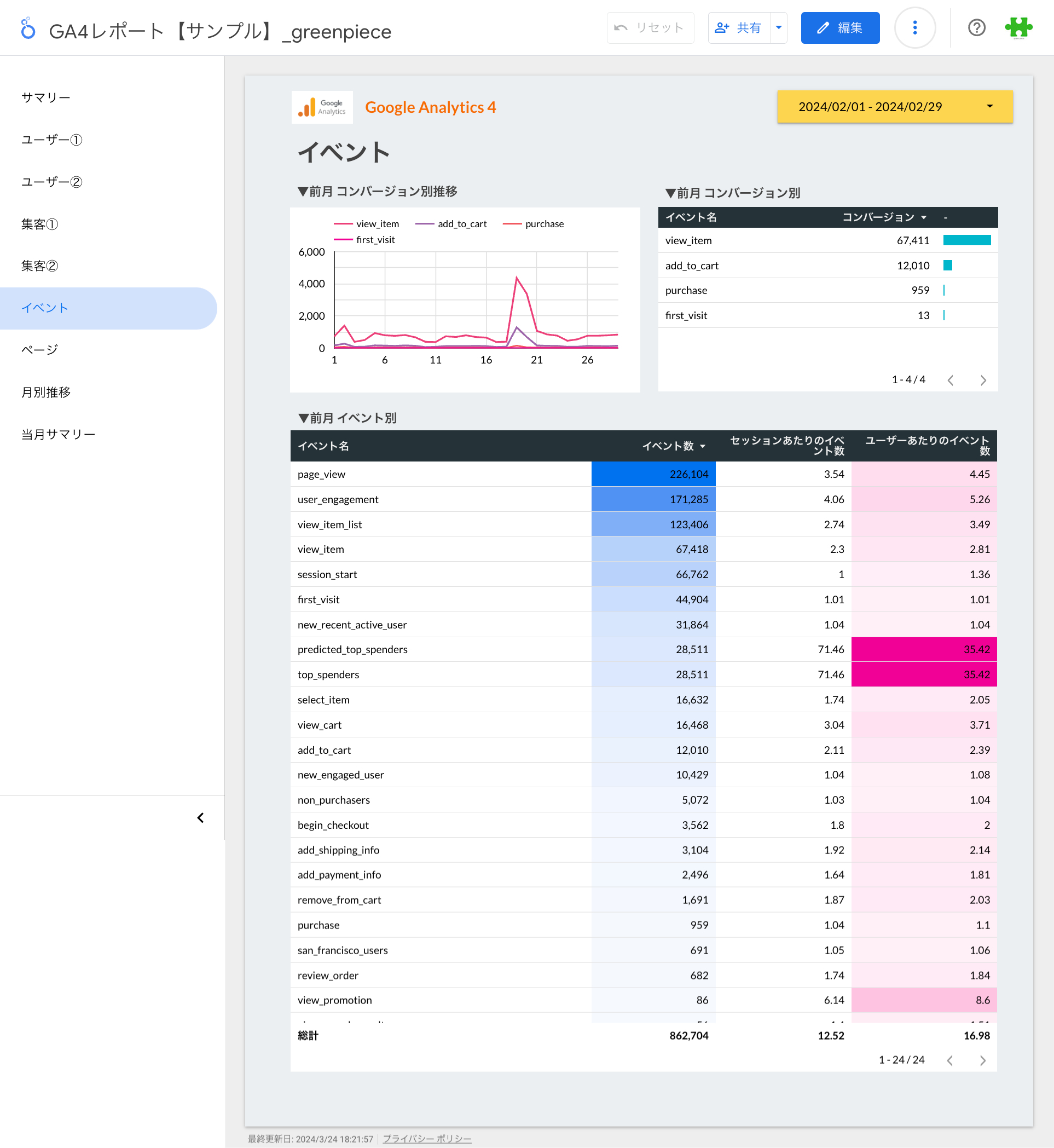Open the three-dot more options menu
The width and height of the screenshot is (1054, 1148).
pos(914,28)
